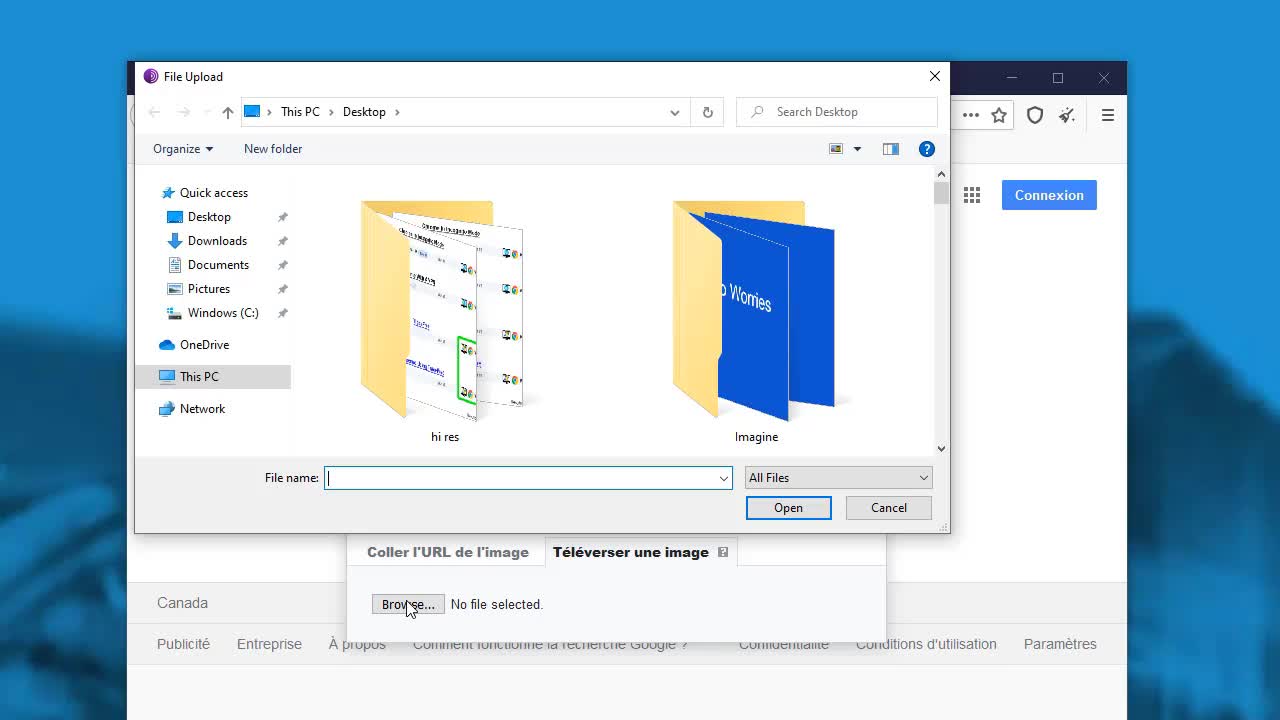Go forward with the dialog's forward arrow
This screenshot has width=1280, height=720.
click(x=183, y=112)
